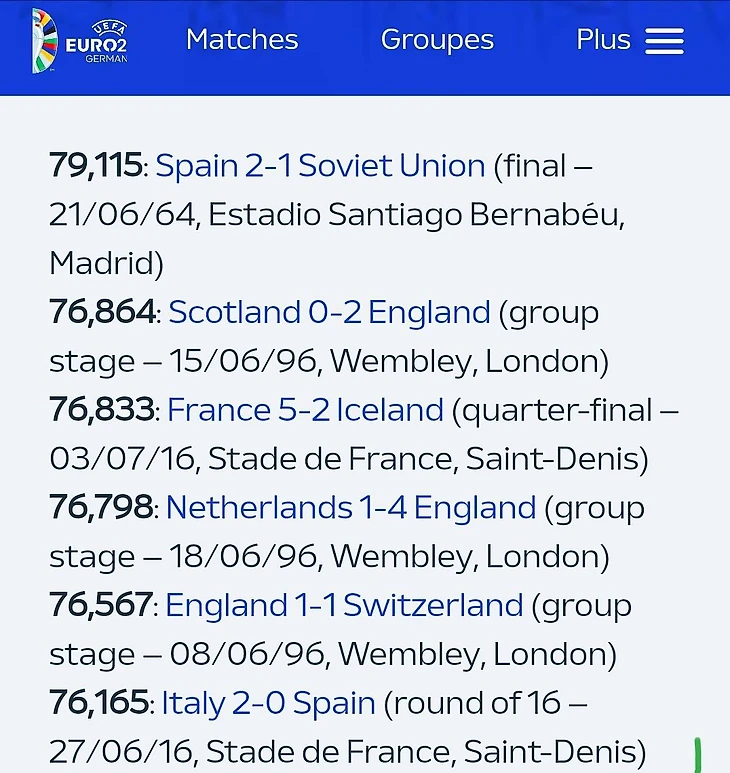This screenshot has width=730, height=773.
Task: Select the Netherlands 1-4 England link
Action: coord(350,508)
